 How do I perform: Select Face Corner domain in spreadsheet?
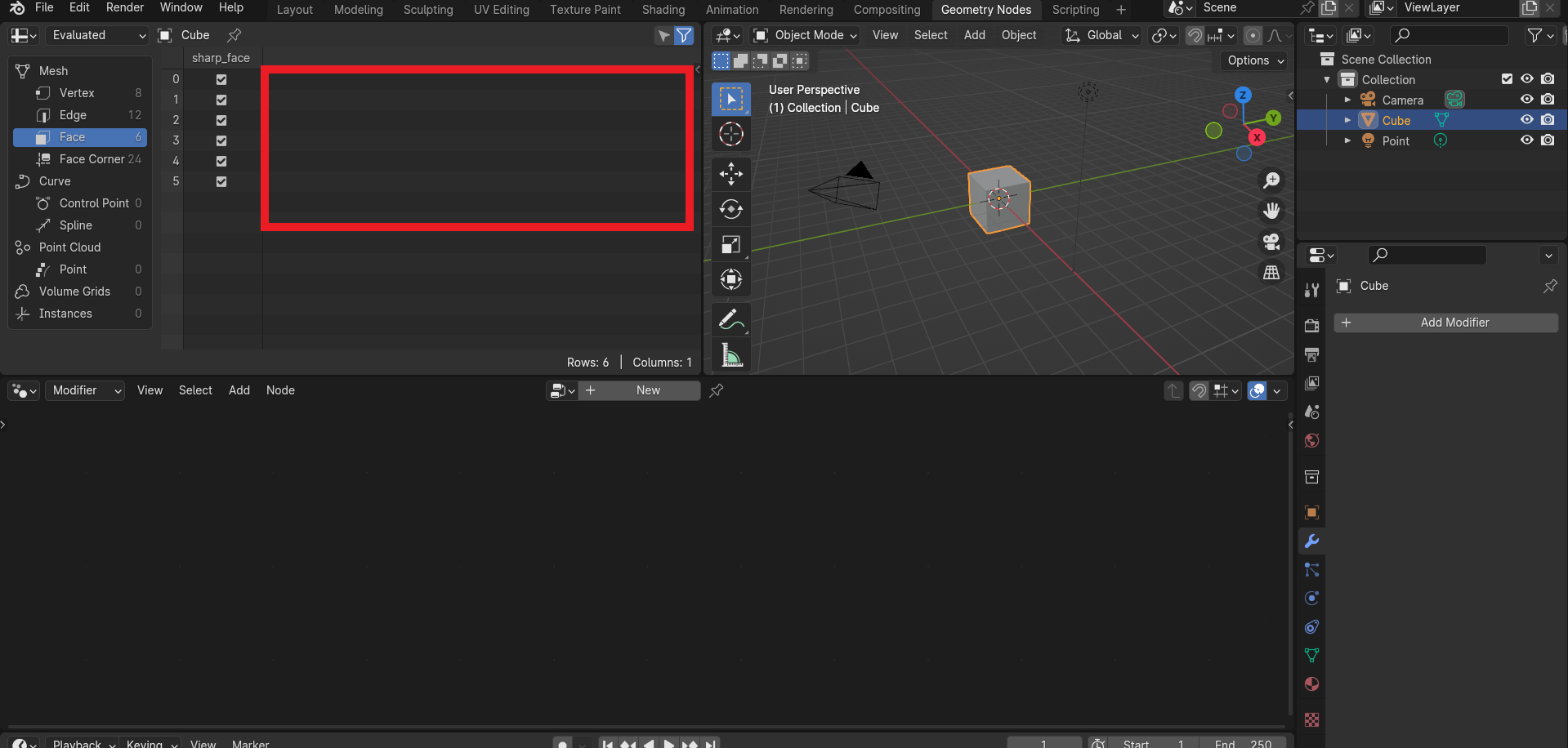click(x=80, y=159)
